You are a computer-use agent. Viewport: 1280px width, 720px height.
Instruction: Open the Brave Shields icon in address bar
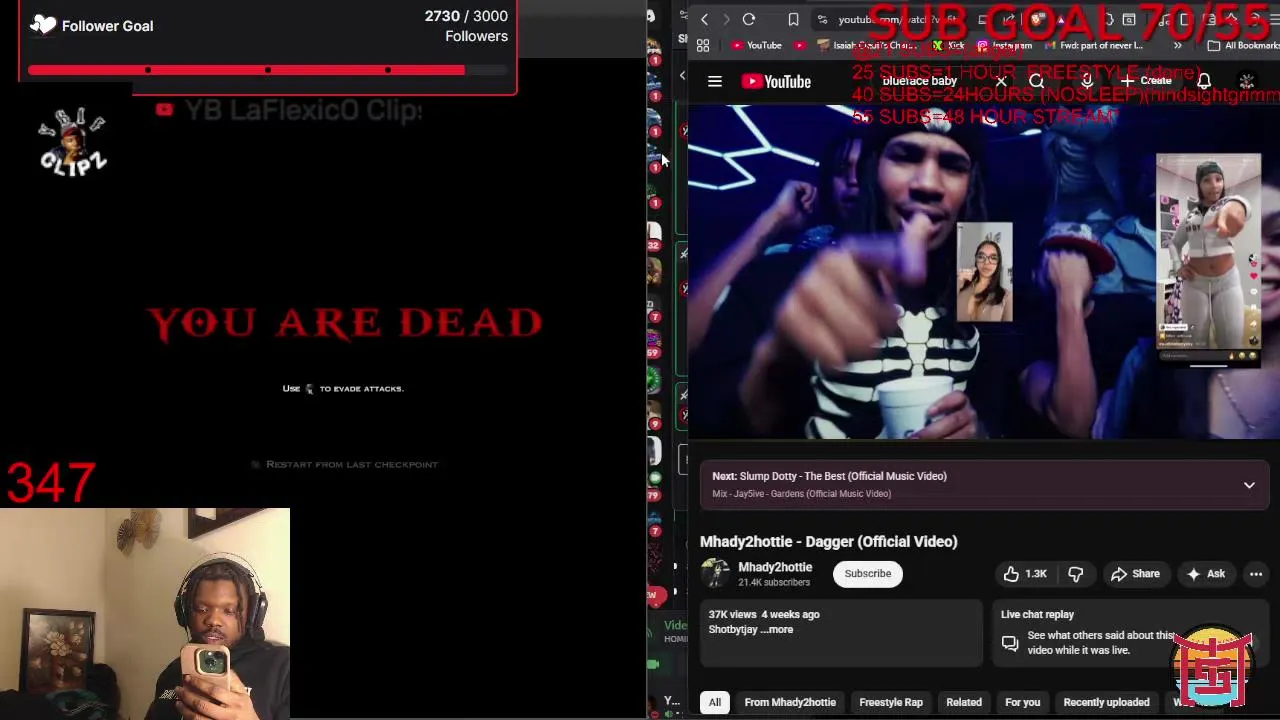pos(1037,19)
